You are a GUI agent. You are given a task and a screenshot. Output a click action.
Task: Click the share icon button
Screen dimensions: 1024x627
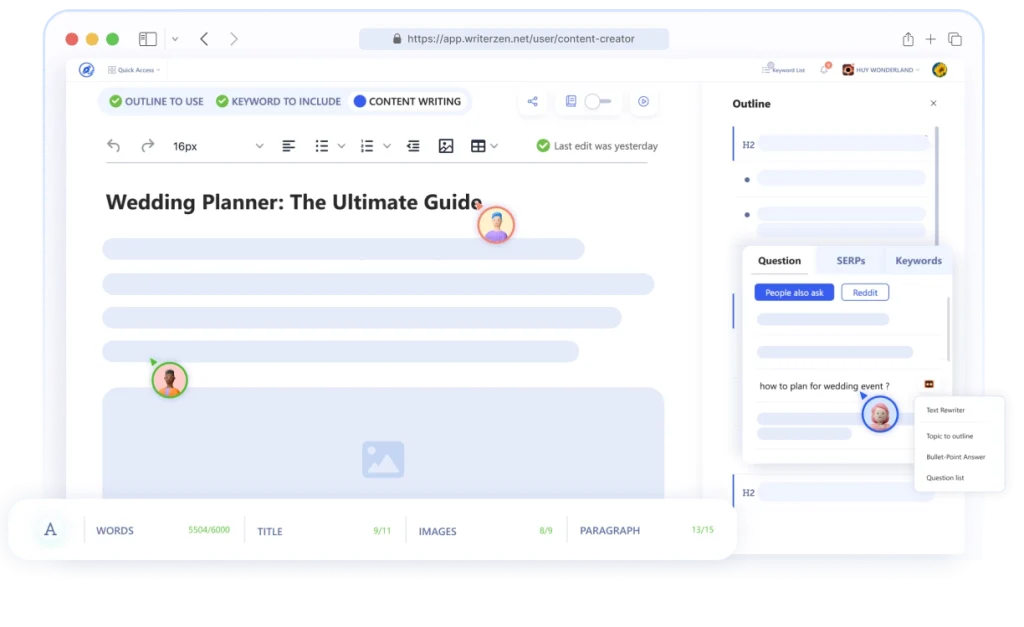point(532,101)
